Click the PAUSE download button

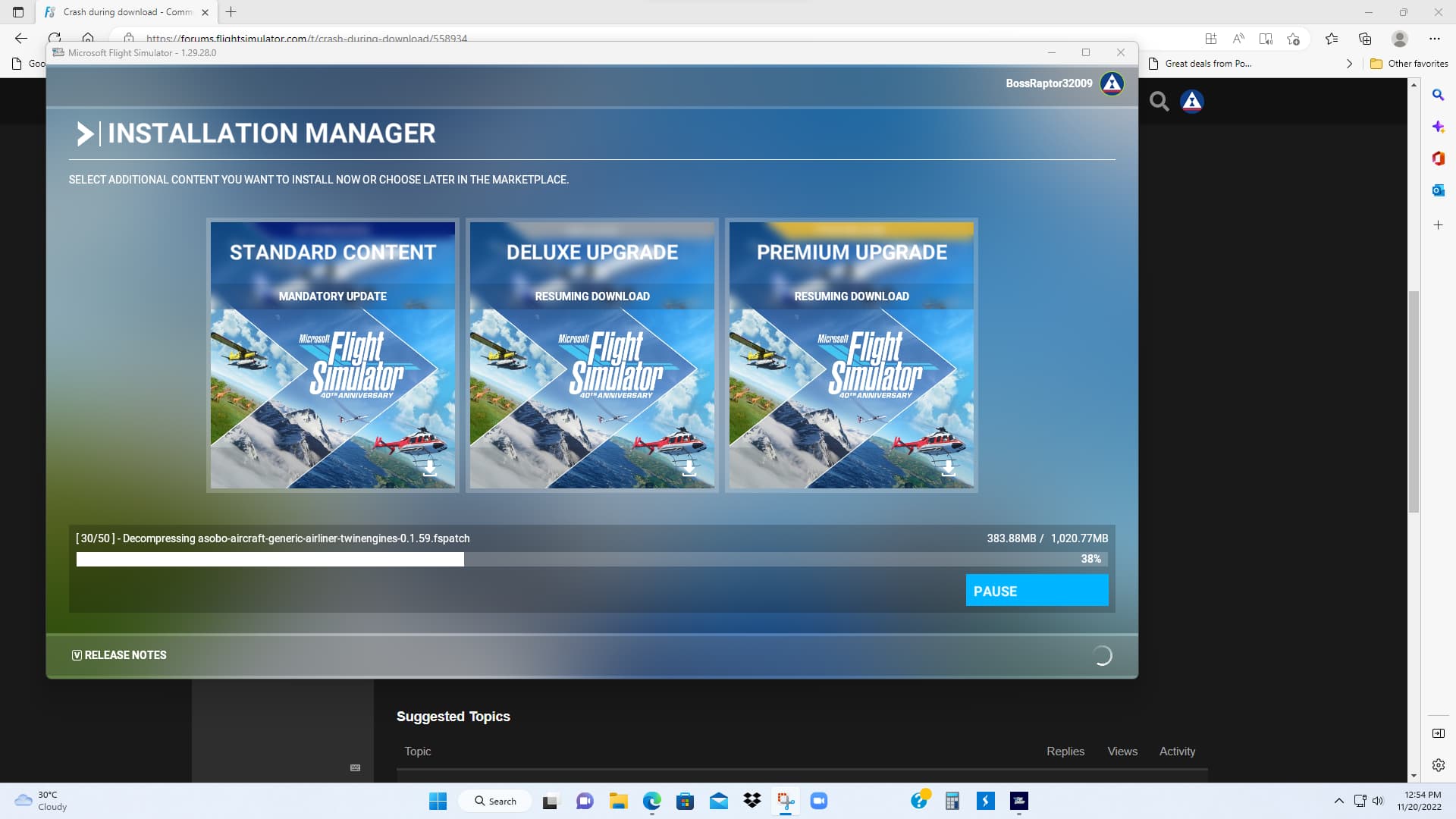1037,591
